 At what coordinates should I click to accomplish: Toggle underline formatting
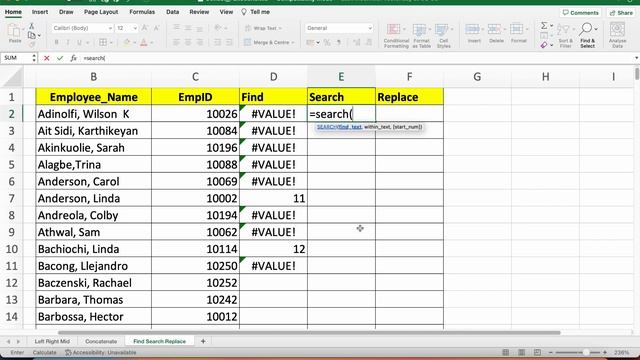coord(79,42)
